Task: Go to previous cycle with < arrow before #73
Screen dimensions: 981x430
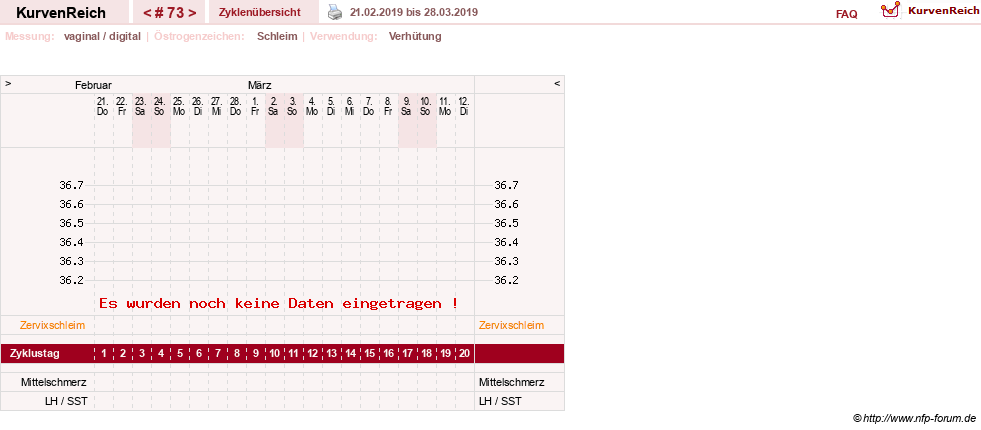Action: 146,13
